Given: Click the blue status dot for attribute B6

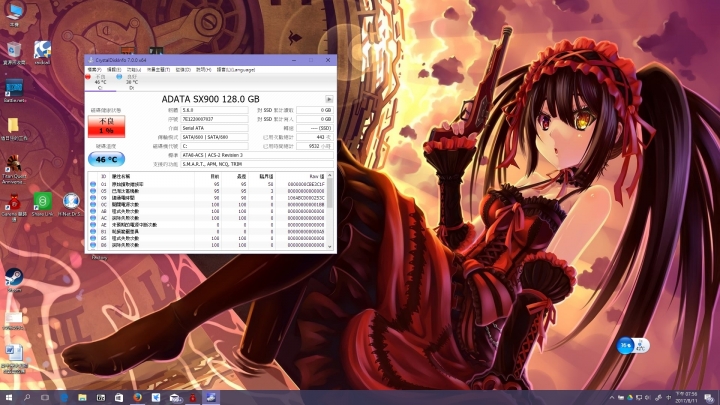Looking at the screenshot, I should tap(93, 245).
